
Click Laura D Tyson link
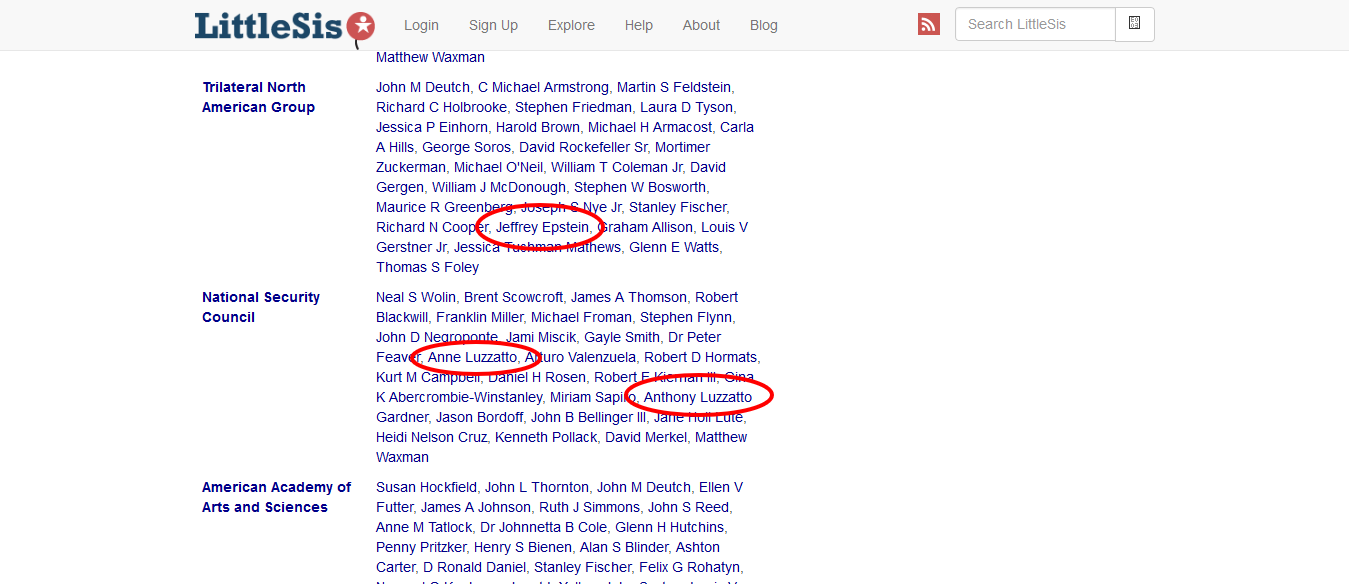(686, 107)
